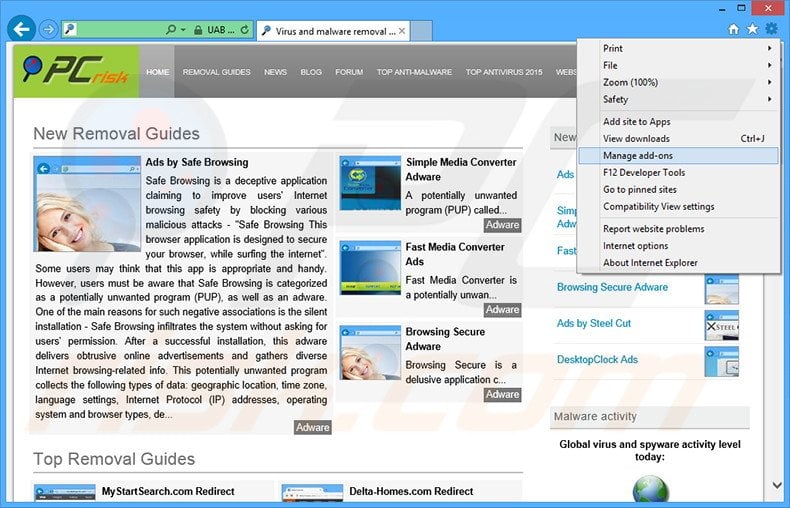790x508 pixels.
Task: Open Favorites star icon
Action: (x=752, y=29)
